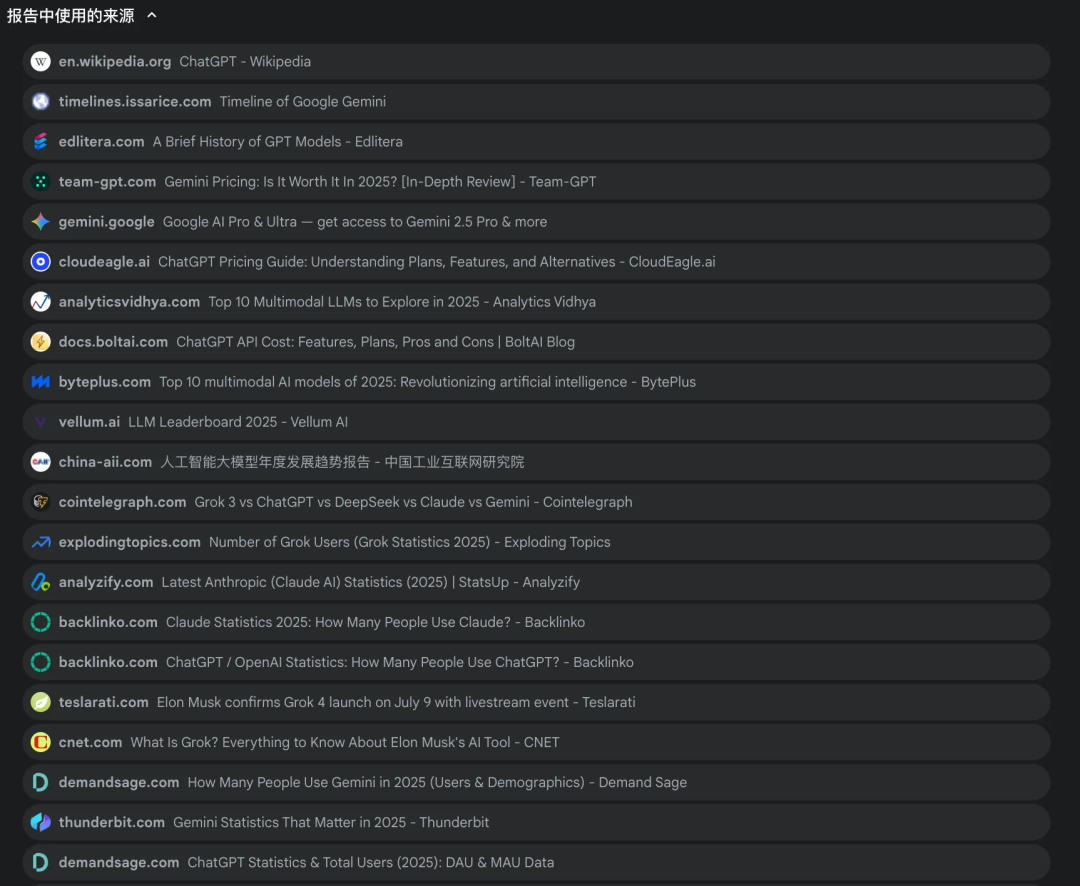Click the china-aii.com favicon icon
The width and height of the screenshot is (1080, 886).
tap(41, 462)
